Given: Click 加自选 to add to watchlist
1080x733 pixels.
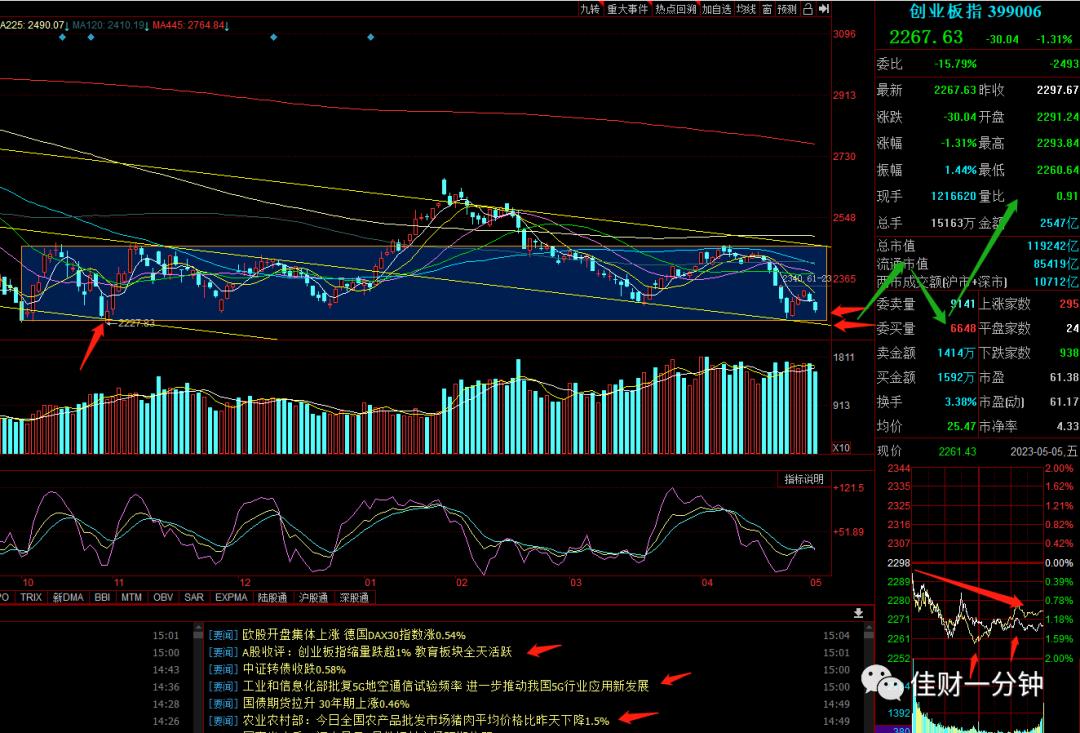Looking at the screenshot, I should [x=716, y=9].
